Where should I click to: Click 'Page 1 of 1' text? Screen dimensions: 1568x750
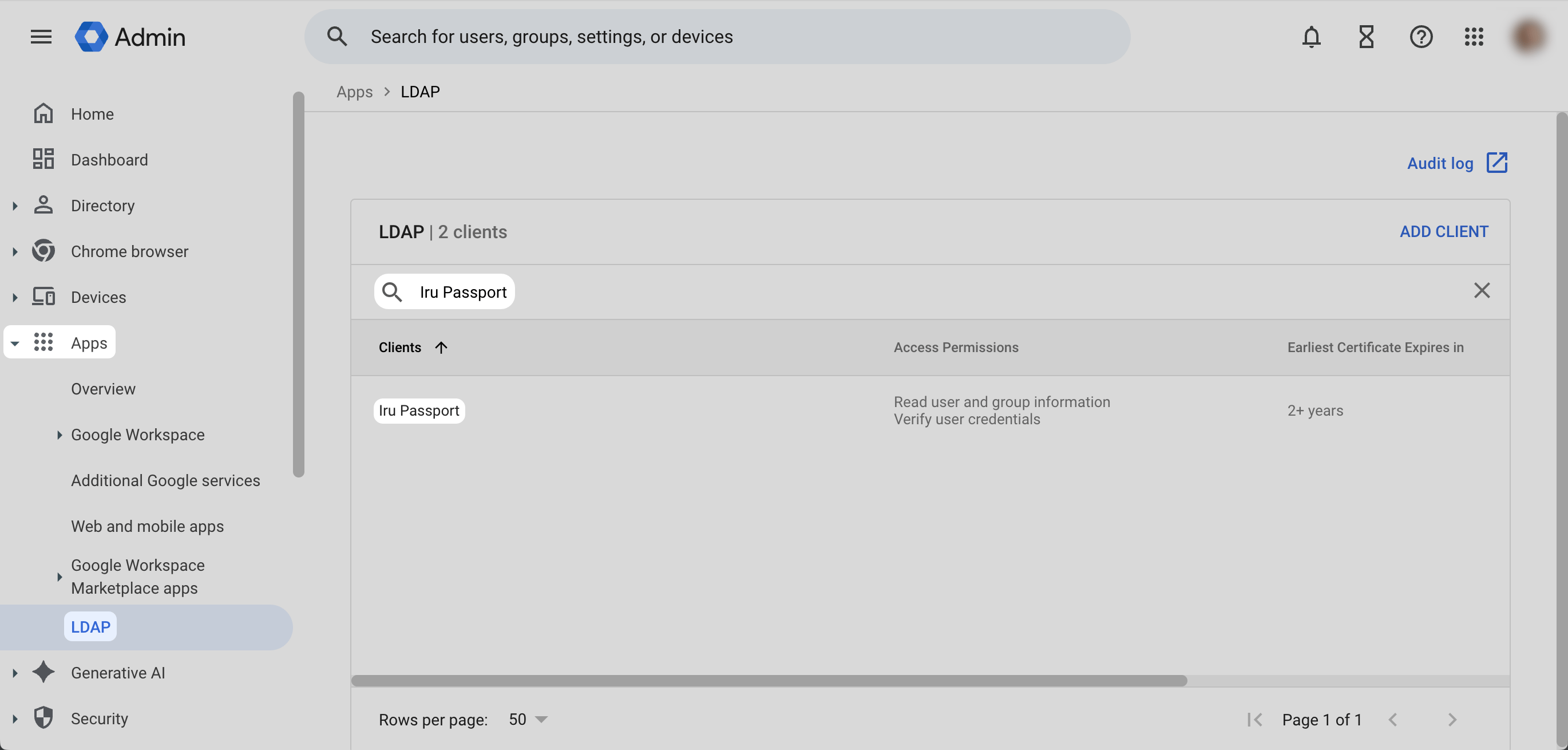click(x=1321, y=720)
